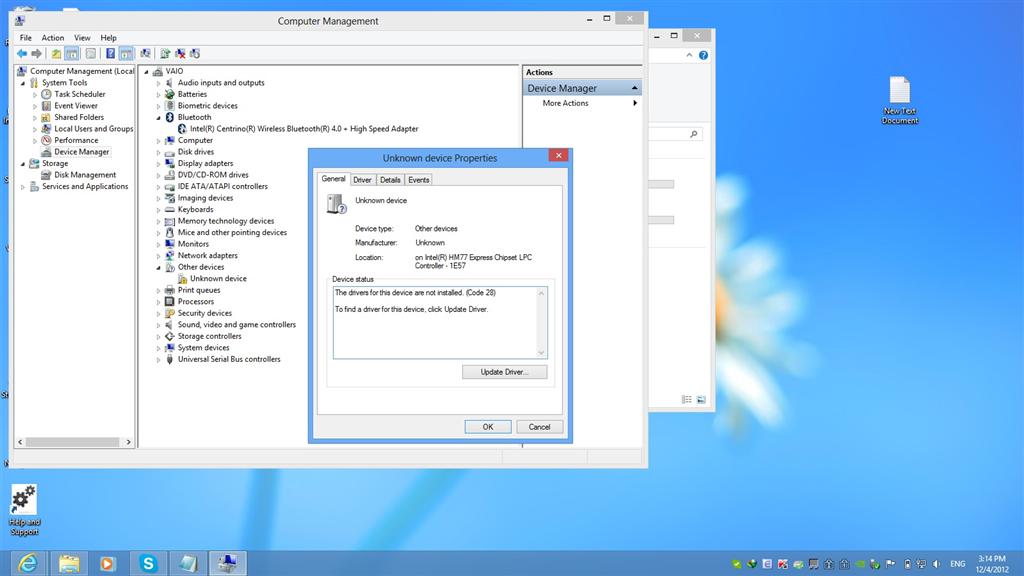1024x576 pixels.
Task: Switch to the Driver tab
Action: click(x=362, y=180)
